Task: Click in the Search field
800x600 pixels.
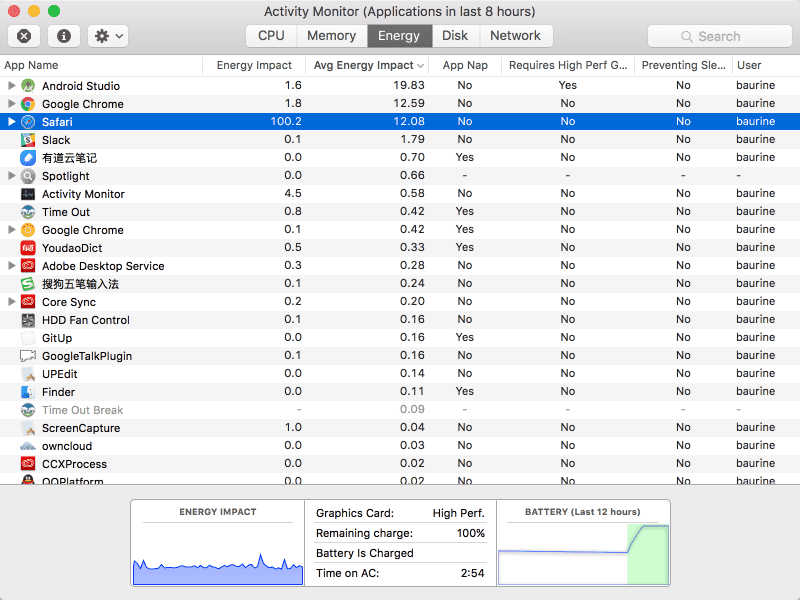Action: pyautogui.click(x=718, y=36)
